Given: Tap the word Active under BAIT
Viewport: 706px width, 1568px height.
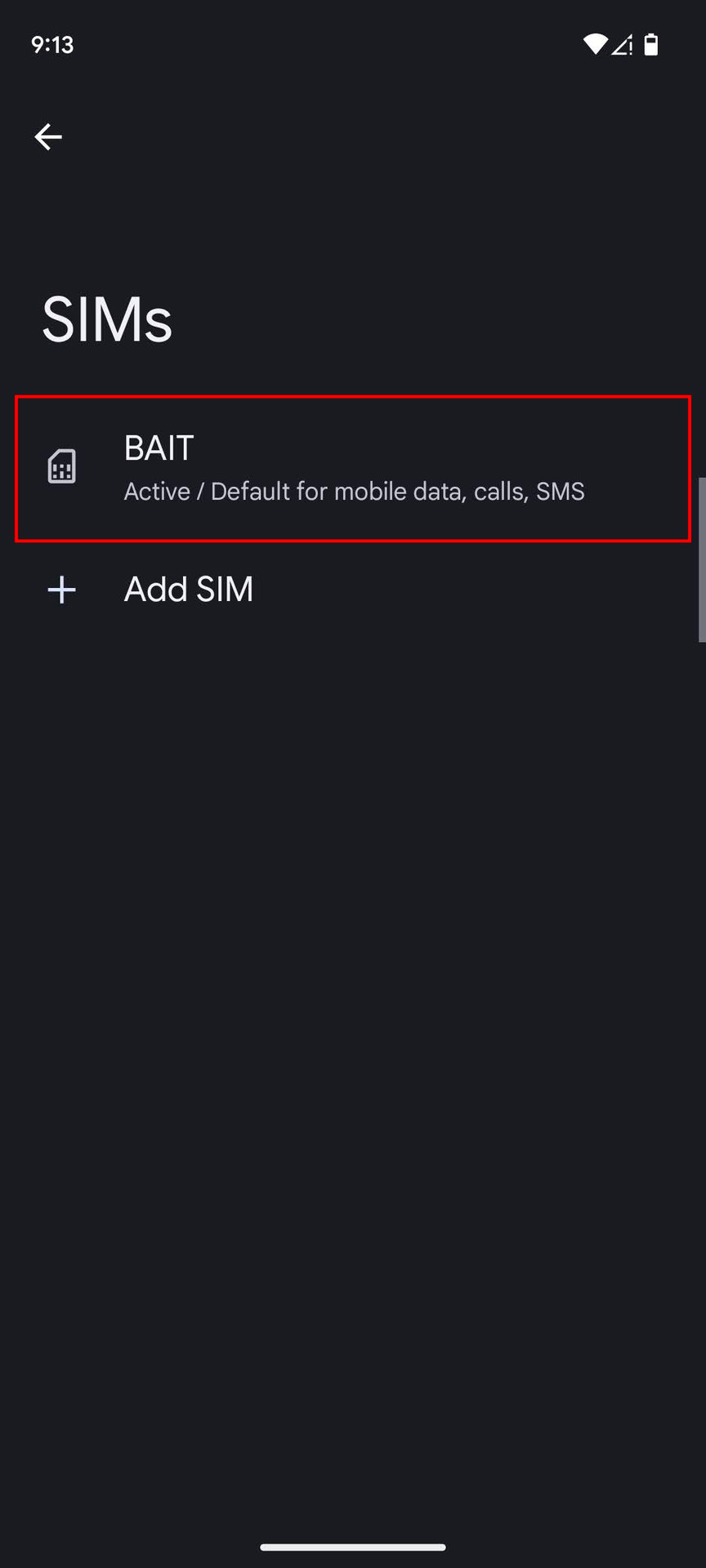Looking at the screenshot, I should tap(157, 492).
